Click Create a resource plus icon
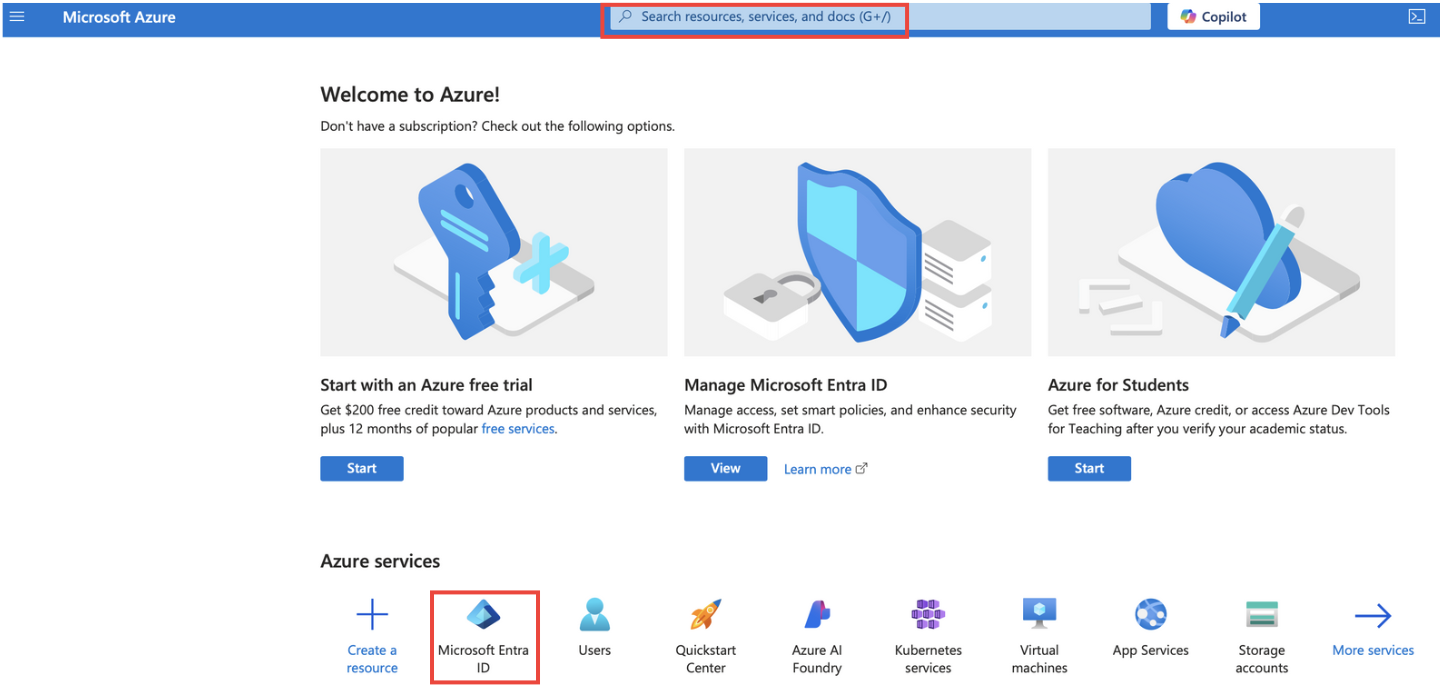The image size is (1440, 700). [x=372, y=614]
